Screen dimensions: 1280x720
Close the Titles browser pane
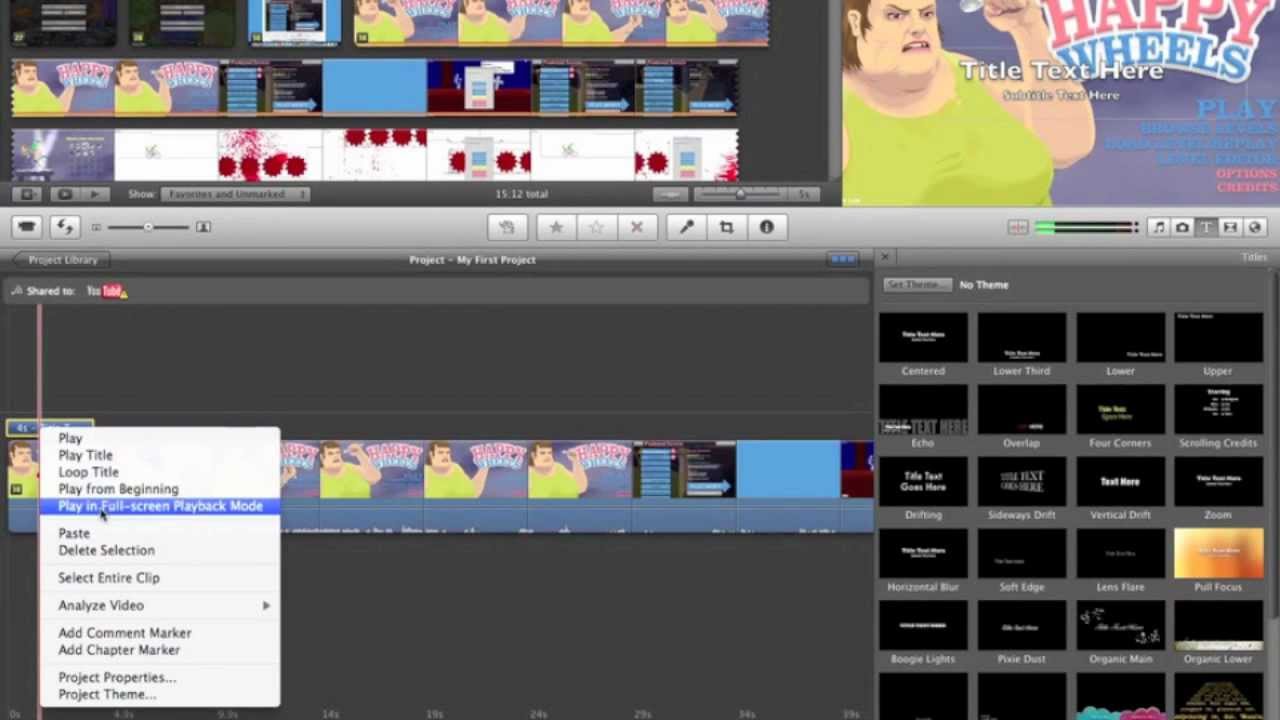885,257
